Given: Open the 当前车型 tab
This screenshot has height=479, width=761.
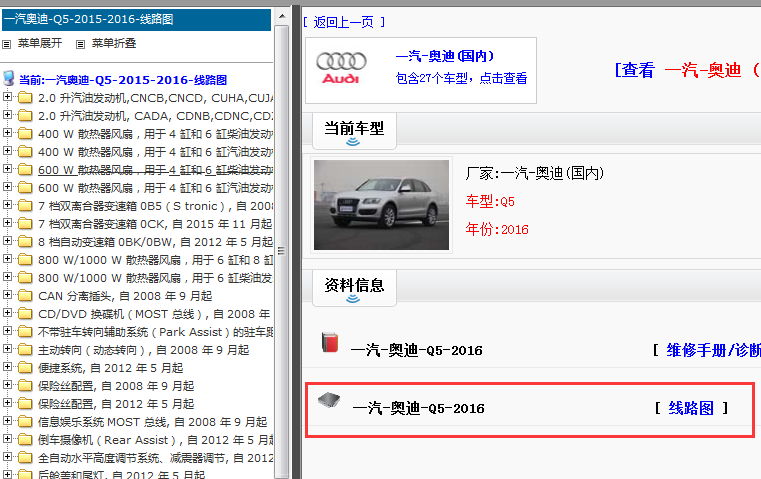Looking at the screenshot, I should pos(354,131).
